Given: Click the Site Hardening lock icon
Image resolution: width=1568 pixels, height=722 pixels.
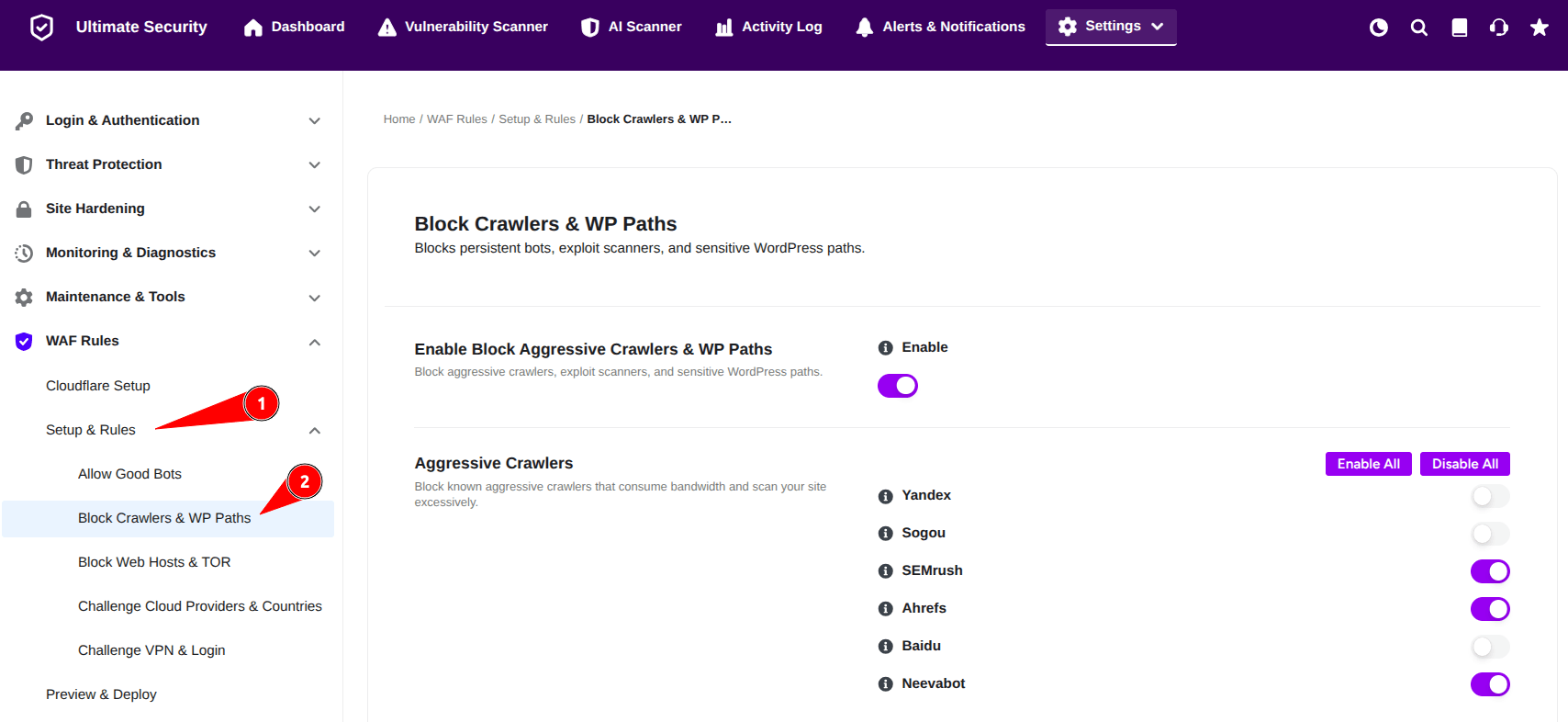Looking at the screenshot, I should pos(24,209).
